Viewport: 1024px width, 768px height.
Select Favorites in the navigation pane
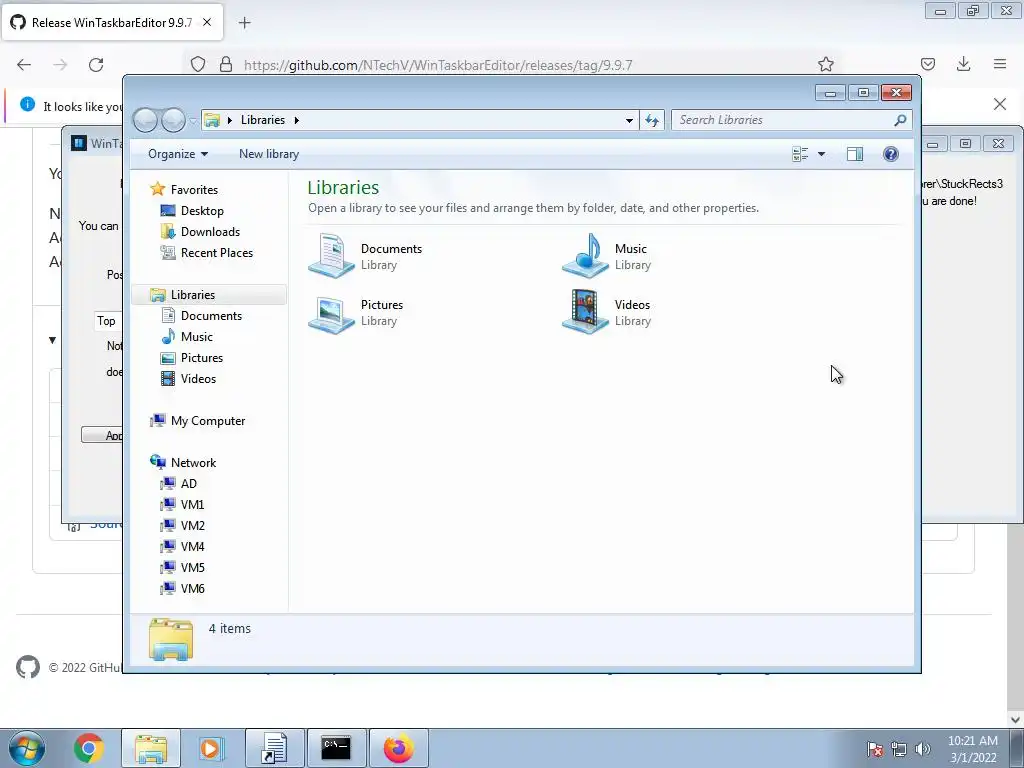194,189
